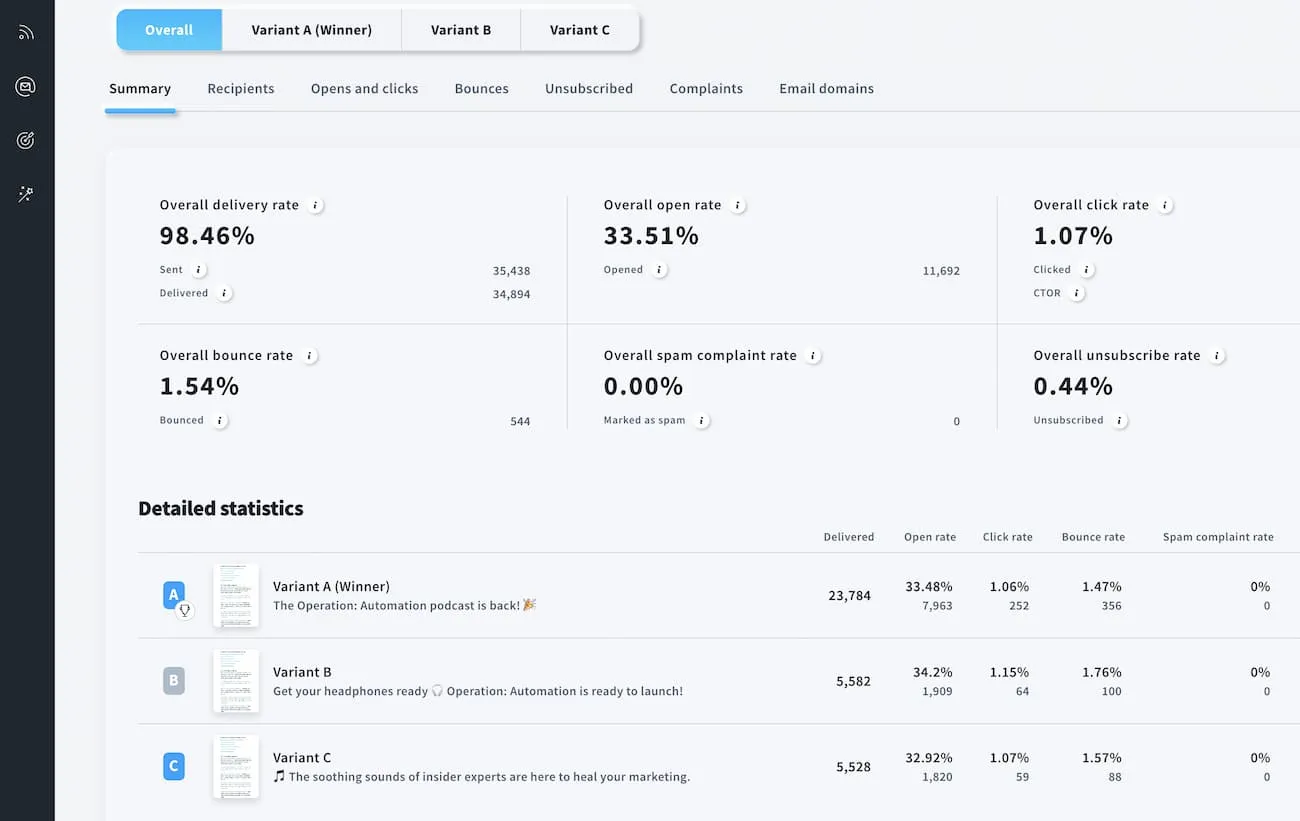This screenshot has height=821, width=1300.
Task: Open the info tooltip for Marked as spam
Action: [702, 421]
